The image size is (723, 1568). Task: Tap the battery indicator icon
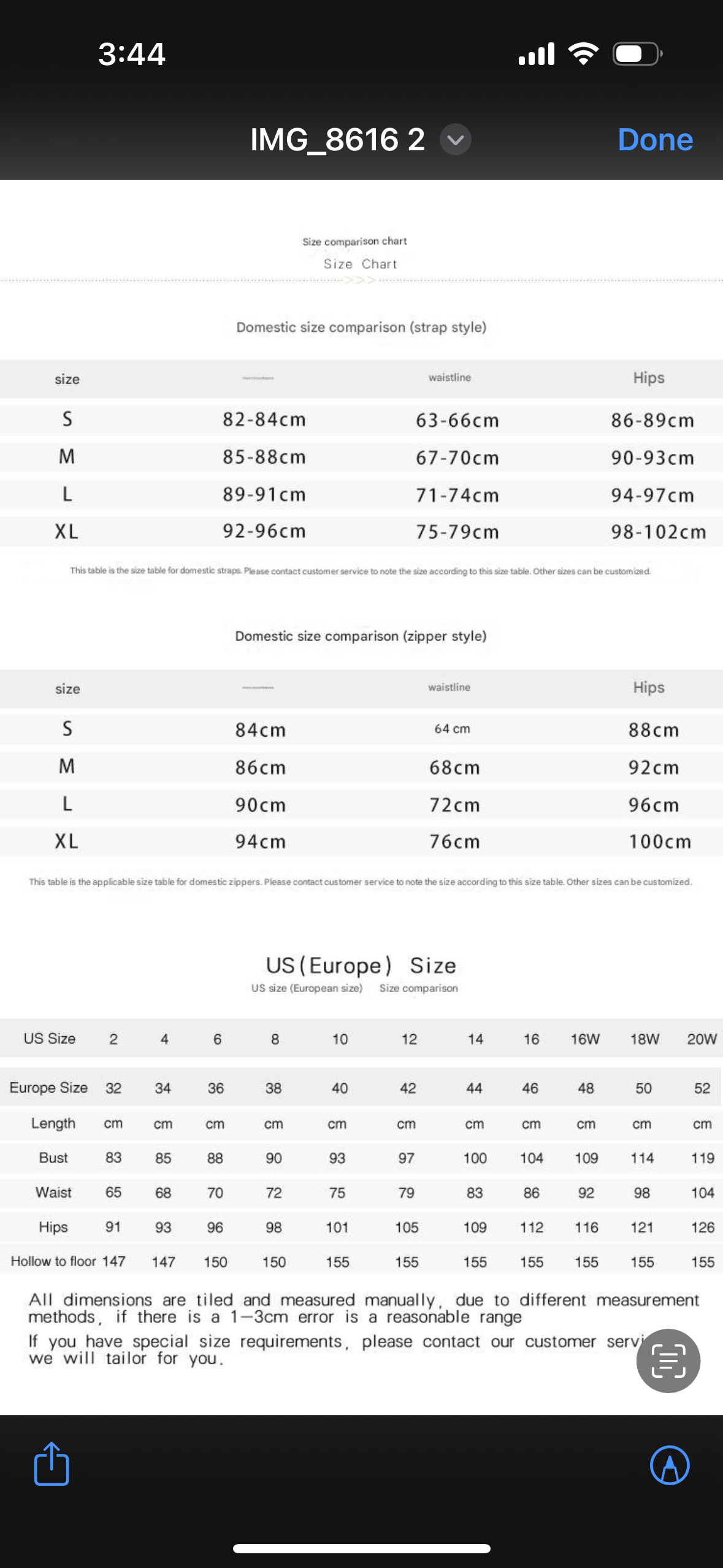pos(637,54)
